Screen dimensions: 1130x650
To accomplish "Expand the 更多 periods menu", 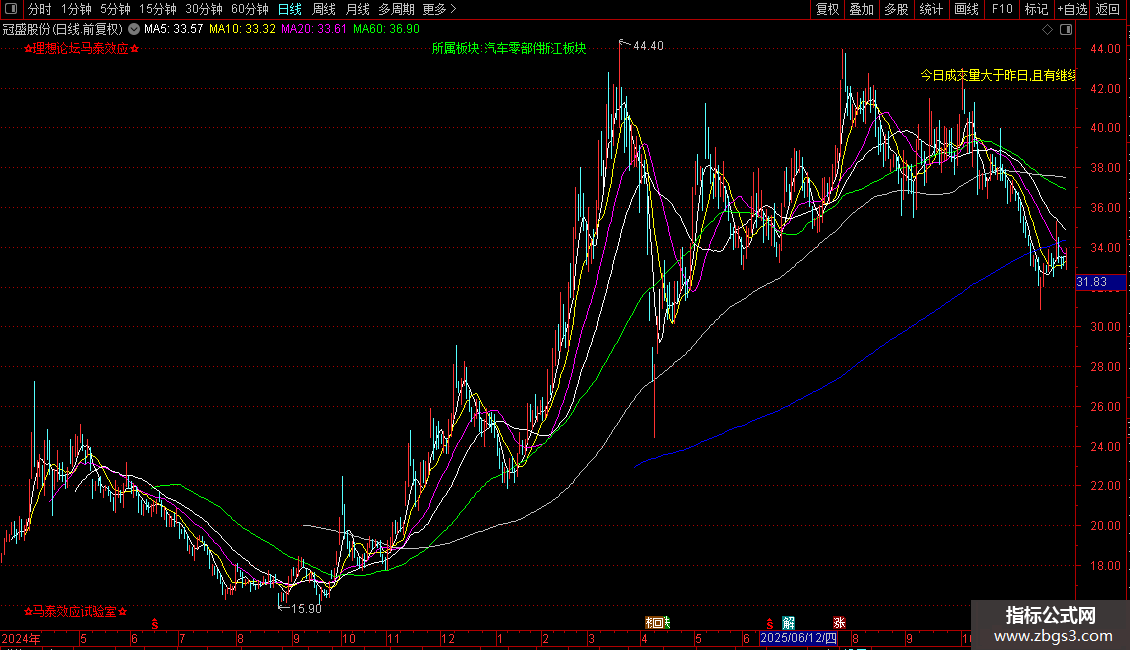I will 439,10.
